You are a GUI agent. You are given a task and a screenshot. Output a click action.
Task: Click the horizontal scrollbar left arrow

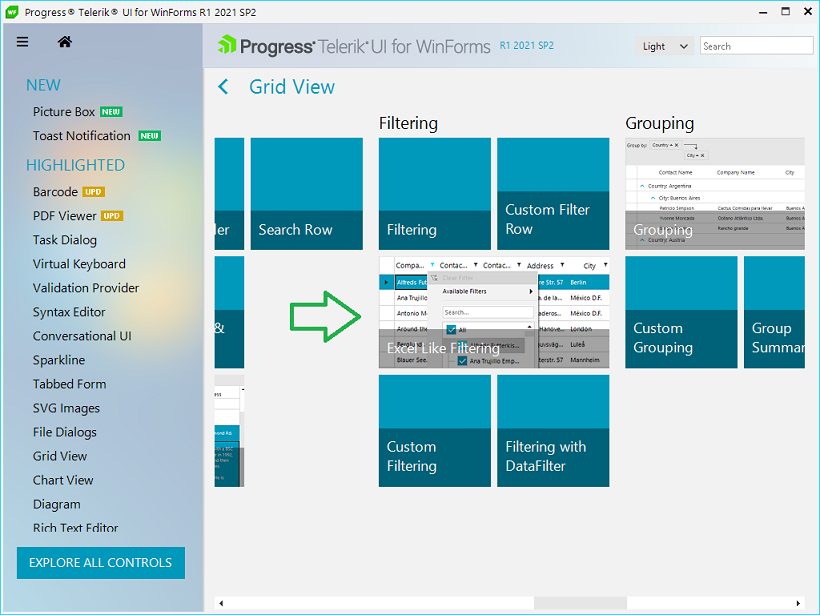click(221, 603)
